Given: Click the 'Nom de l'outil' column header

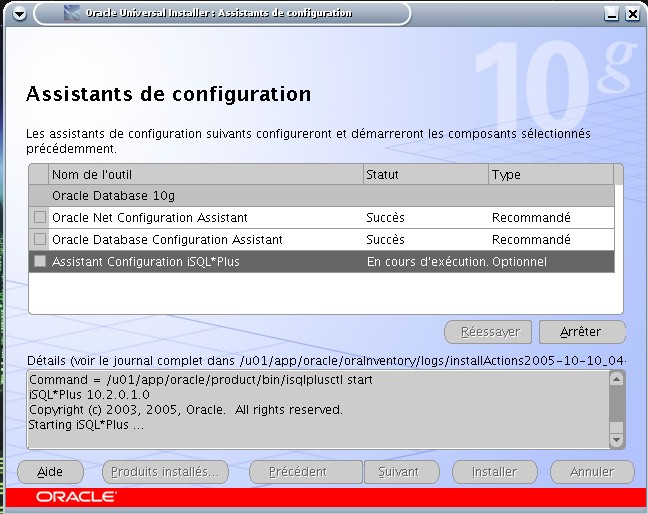Looking at the screenshot, I should (206, 174).
